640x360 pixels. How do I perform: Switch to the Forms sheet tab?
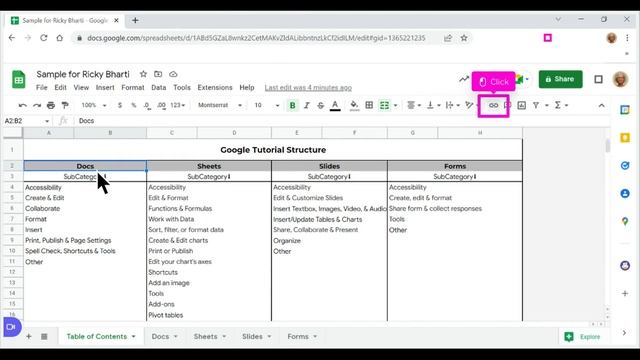[298, 336]
